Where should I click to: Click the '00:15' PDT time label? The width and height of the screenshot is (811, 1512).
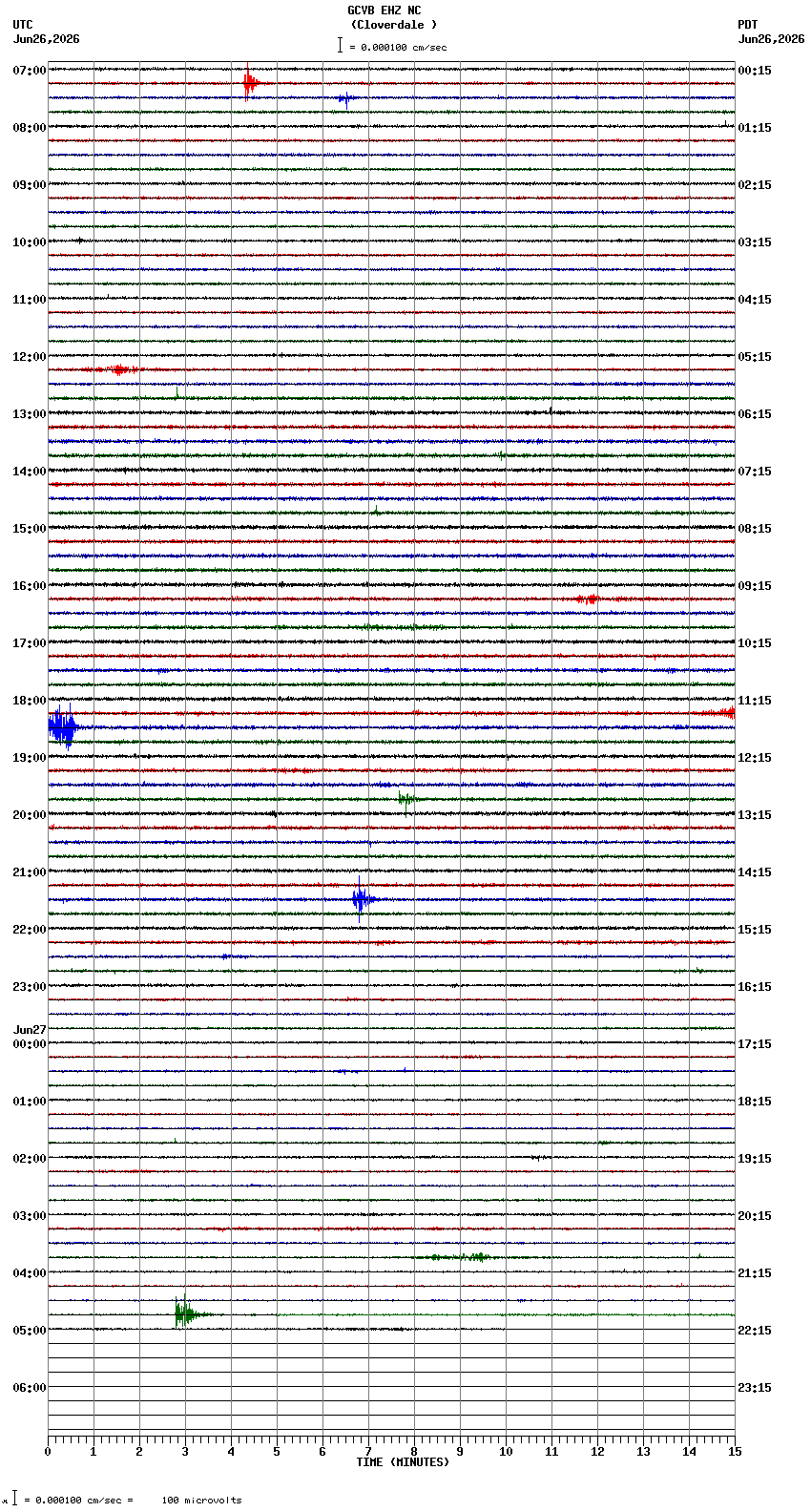coord(755,71)
